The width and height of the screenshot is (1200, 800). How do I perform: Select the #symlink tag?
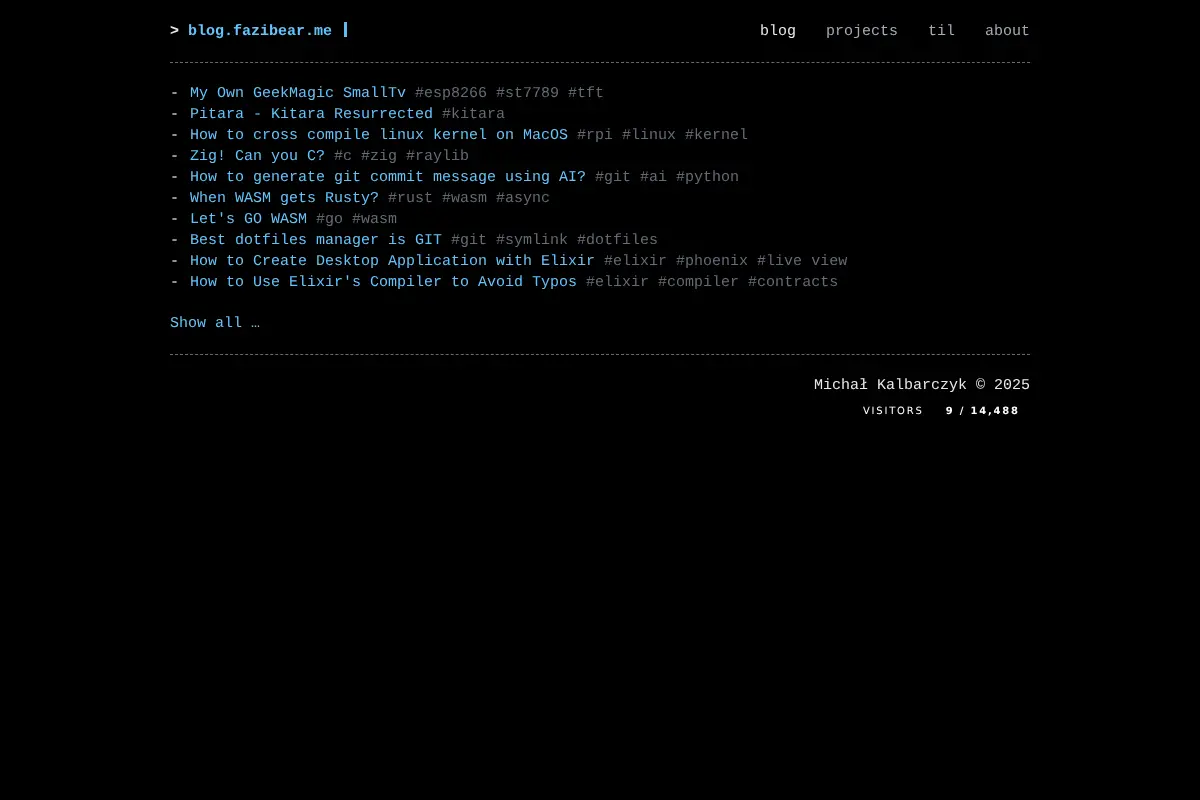(x=532, y=240)
